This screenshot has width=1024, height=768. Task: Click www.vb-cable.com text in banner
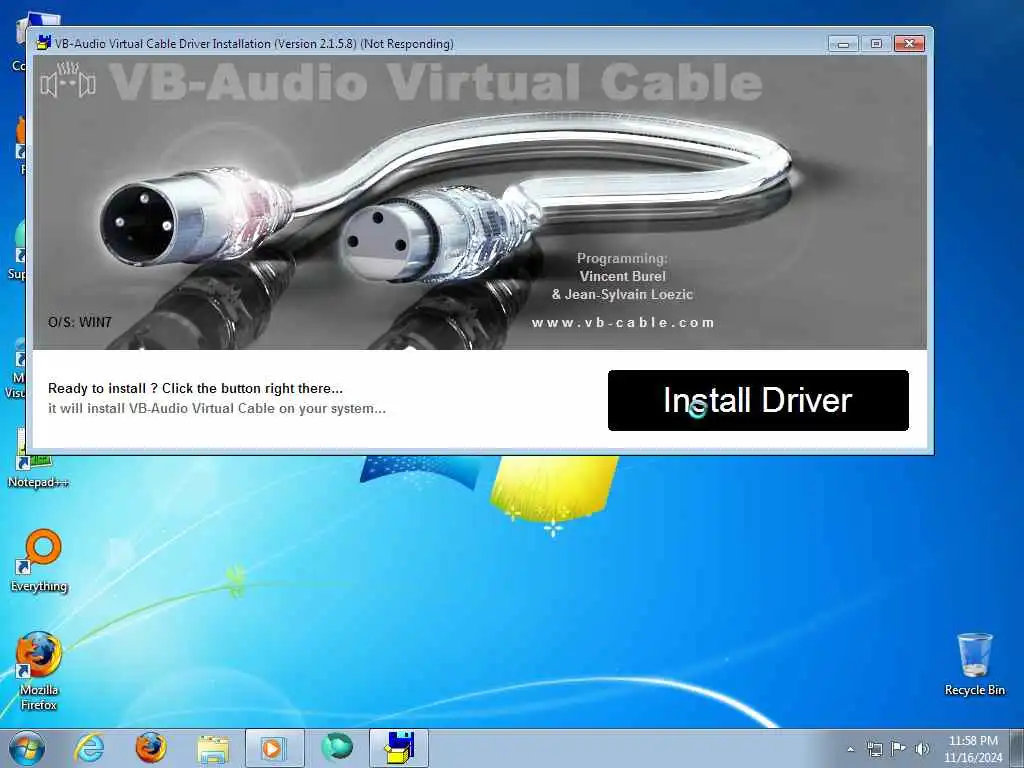(623, 322)
